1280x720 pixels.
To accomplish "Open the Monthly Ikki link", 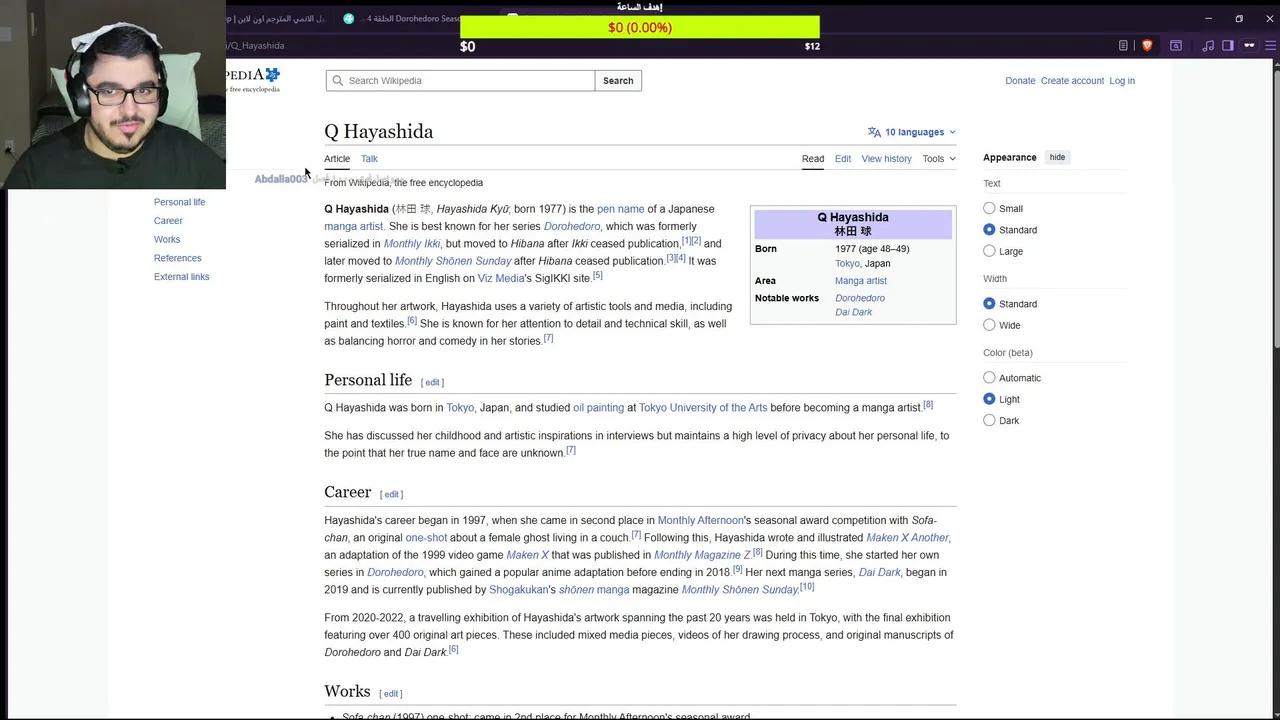I will tap(411, 244).
